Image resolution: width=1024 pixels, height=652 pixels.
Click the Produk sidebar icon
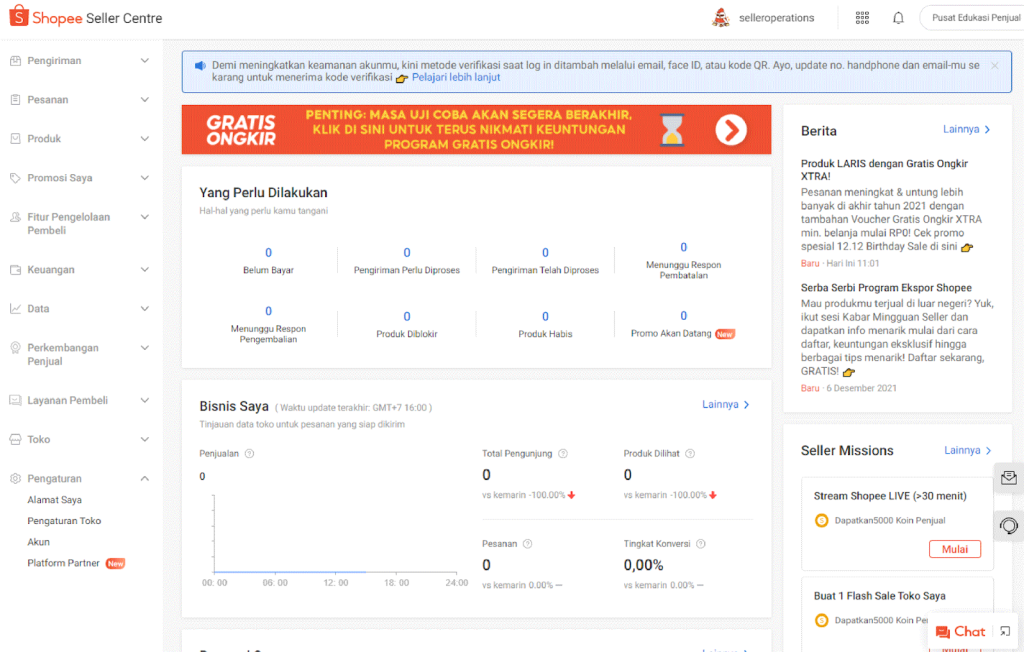point(16,139)
